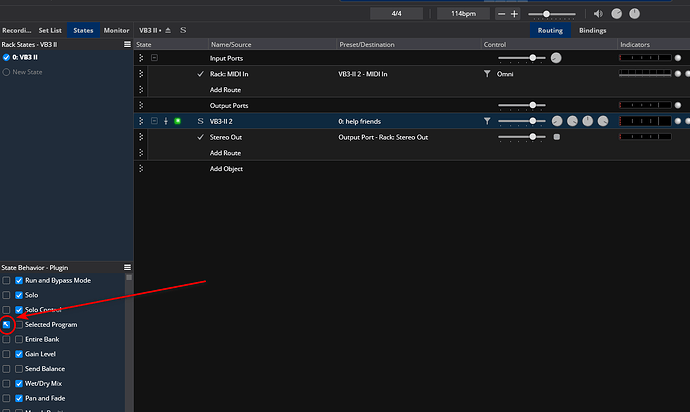Viewport: 690px width, 412px height.
Task: Click the eject icon next to VB3 II
Action: (168, 30)
